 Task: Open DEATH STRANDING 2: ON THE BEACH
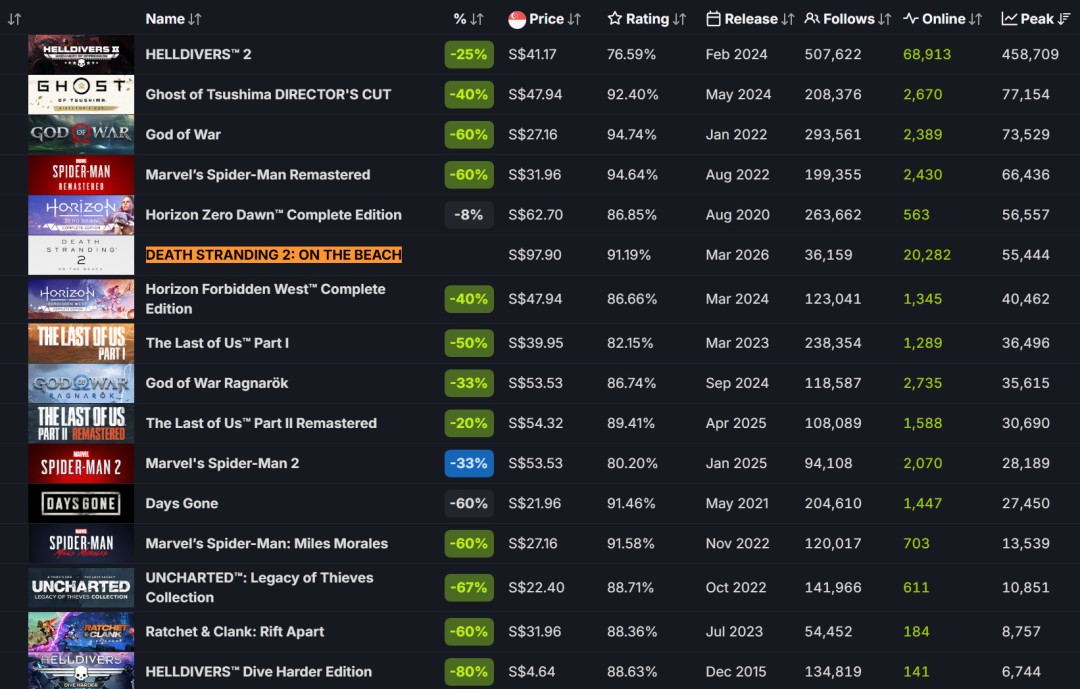tap(273, 255)
